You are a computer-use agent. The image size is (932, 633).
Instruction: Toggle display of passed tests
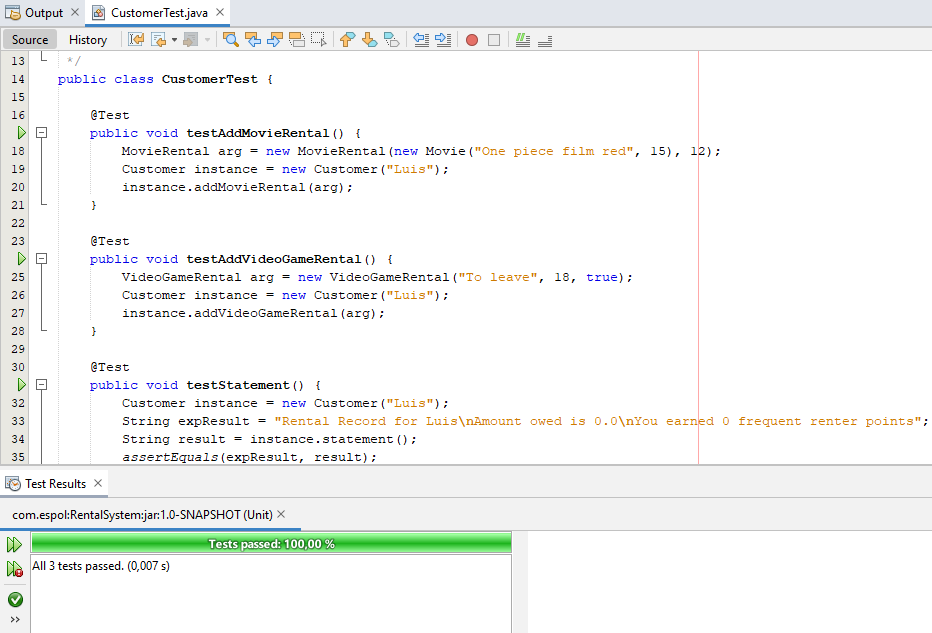point(14,599)
